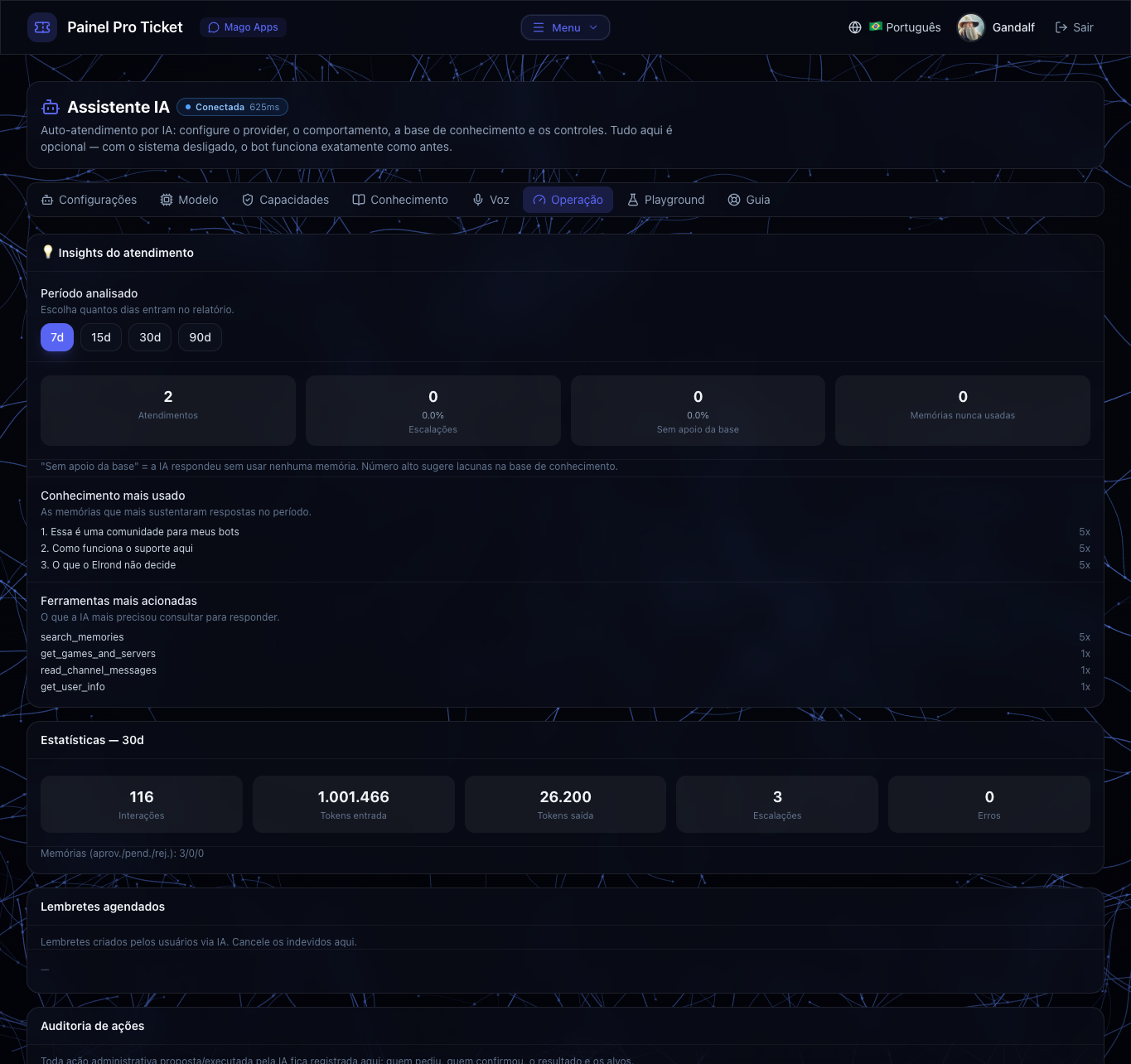Select the 15d analysis period
Image resolution: width=1131 pixels, height=1064 pixels.
[101, 337]
